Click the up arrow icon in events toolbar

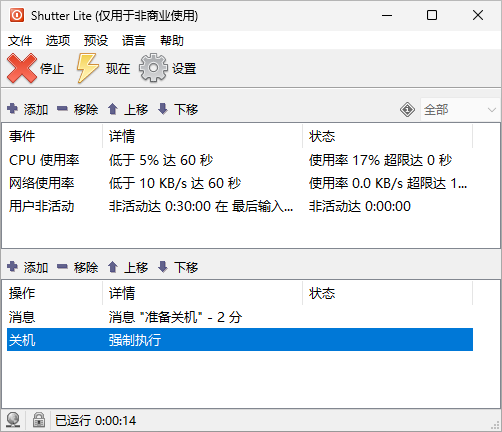(x=113, y=109)
